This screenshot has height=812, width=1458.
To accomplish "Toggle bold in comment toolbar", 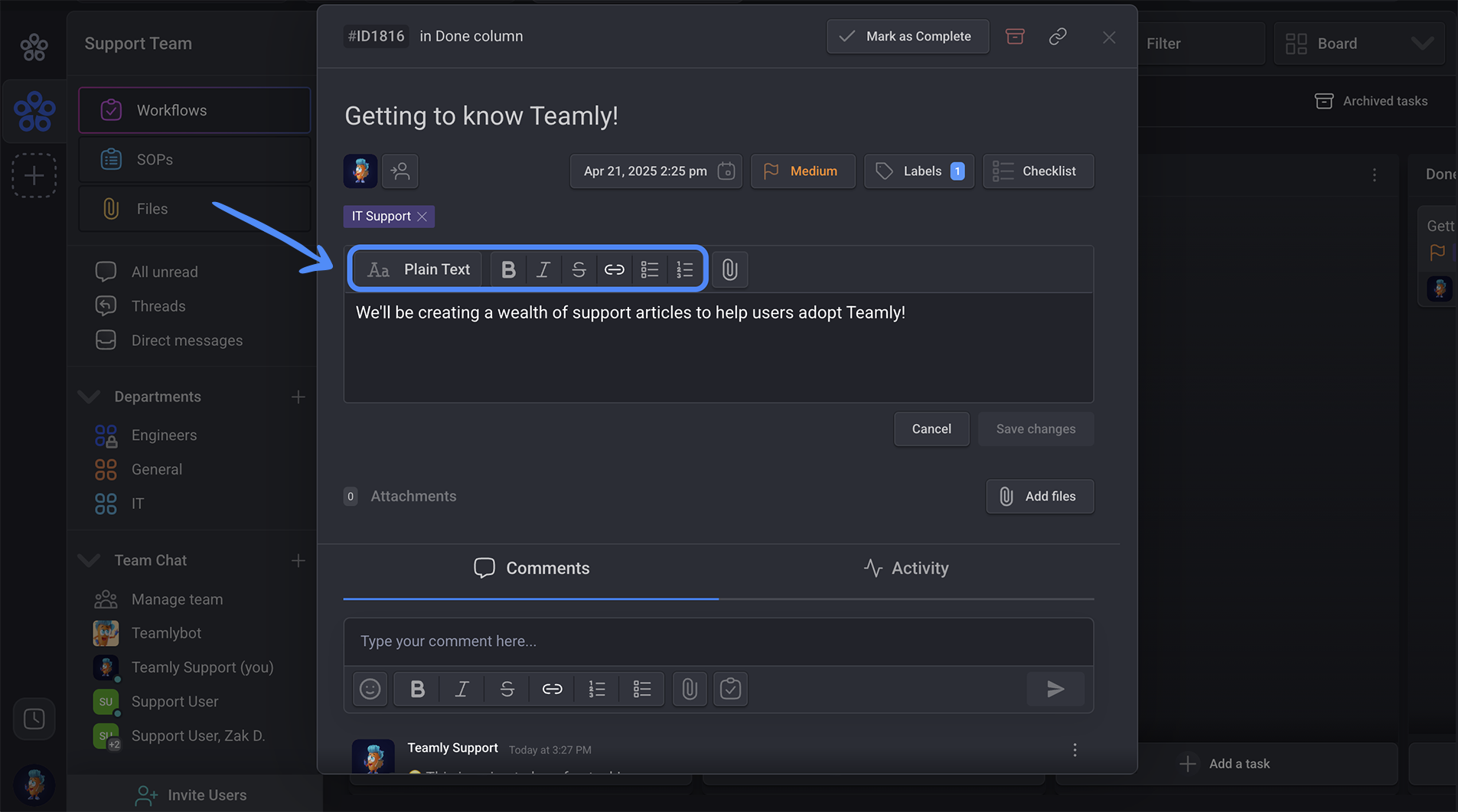I will [x=417, y=689].
